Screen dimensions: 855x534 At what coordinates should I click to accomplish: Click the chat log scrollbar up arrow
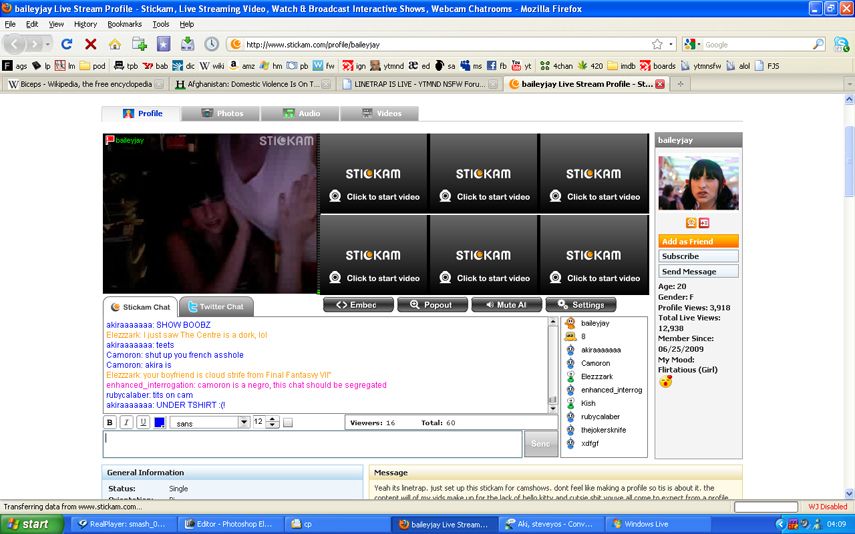tap(552, 322)
